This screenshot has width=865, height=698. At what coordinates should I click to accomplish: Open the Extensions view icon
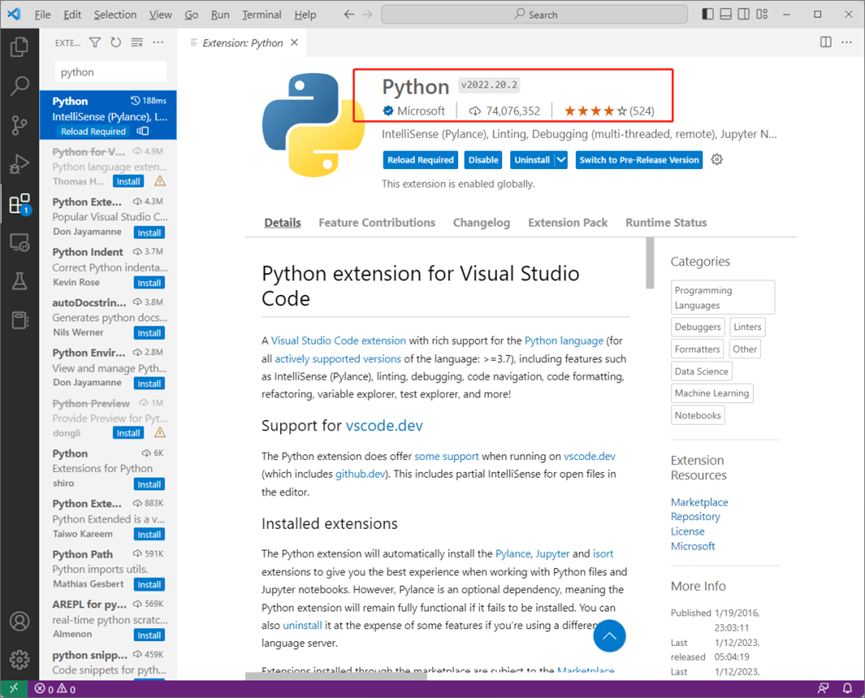pyautogui.click(x=19, y=204)
